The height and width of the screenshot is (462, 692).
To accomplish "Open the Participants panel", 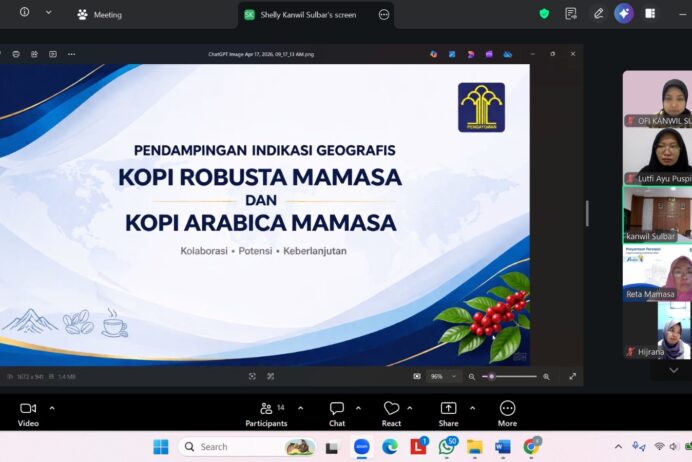I will (x=266, y=409).
